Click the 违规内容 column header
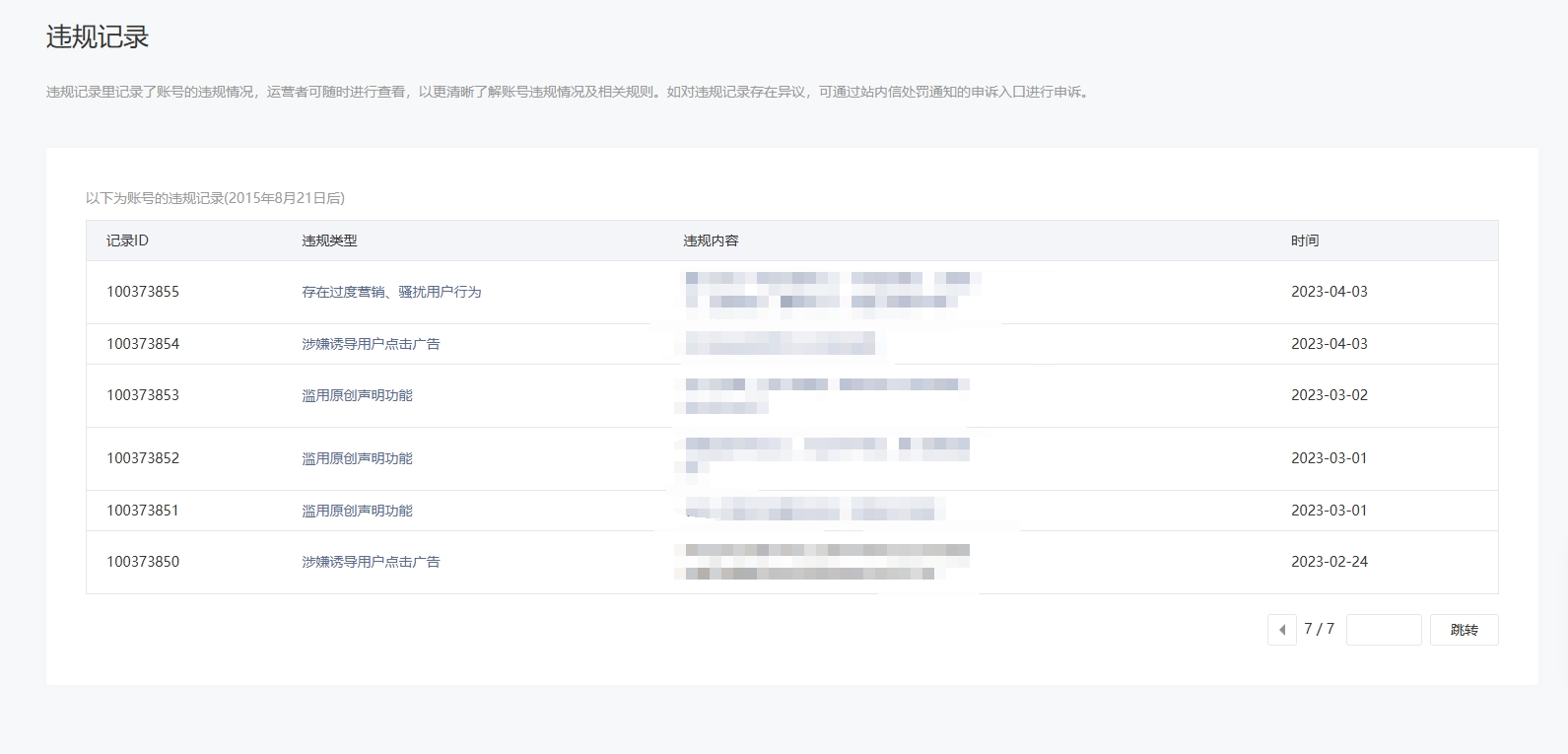The image size is (1568, 754). click(711, 240)
